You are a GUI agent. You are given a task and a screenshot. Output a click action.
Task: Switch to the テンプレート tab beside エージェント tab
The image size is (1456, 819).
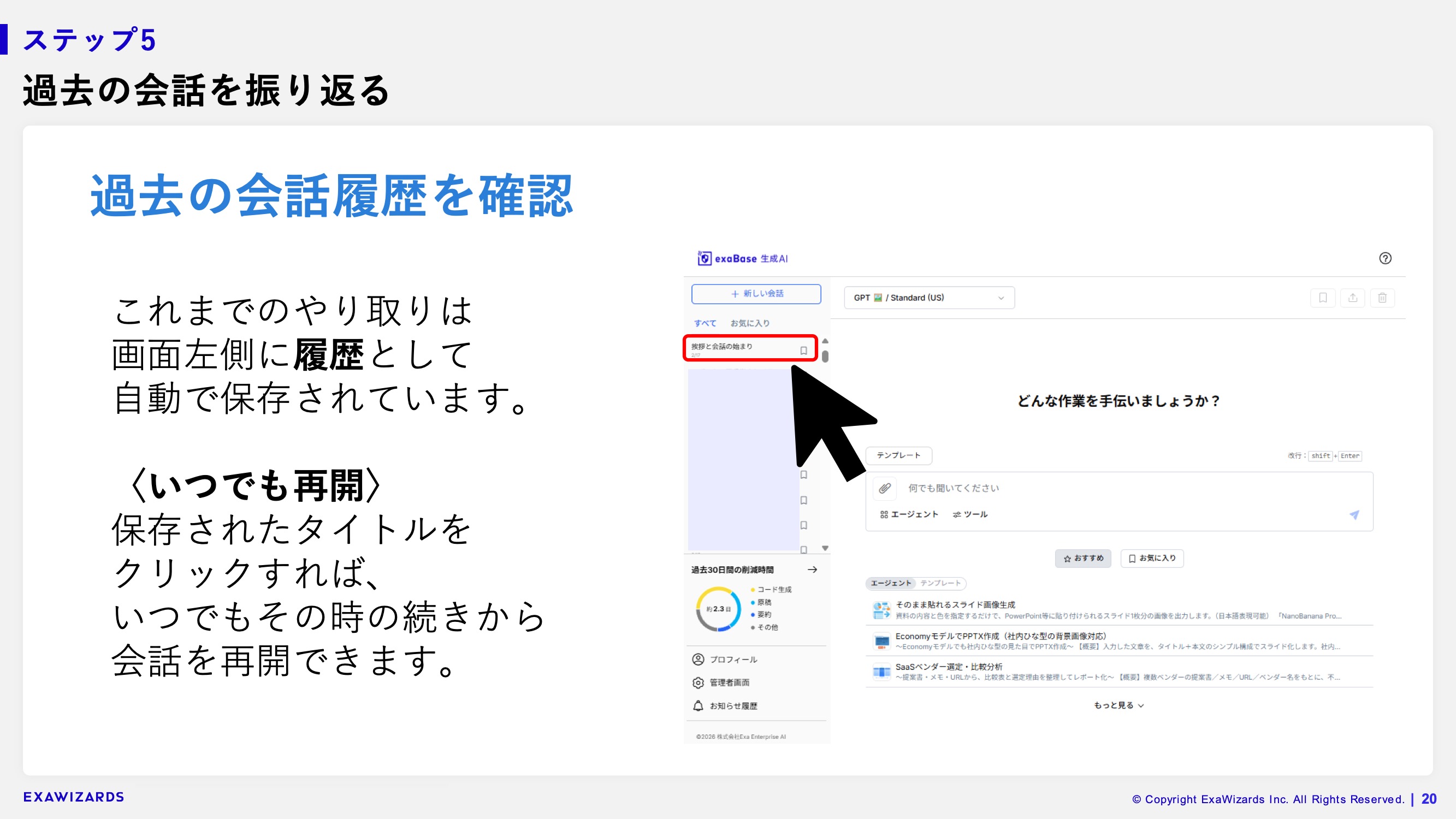click(x=940, y=583)
